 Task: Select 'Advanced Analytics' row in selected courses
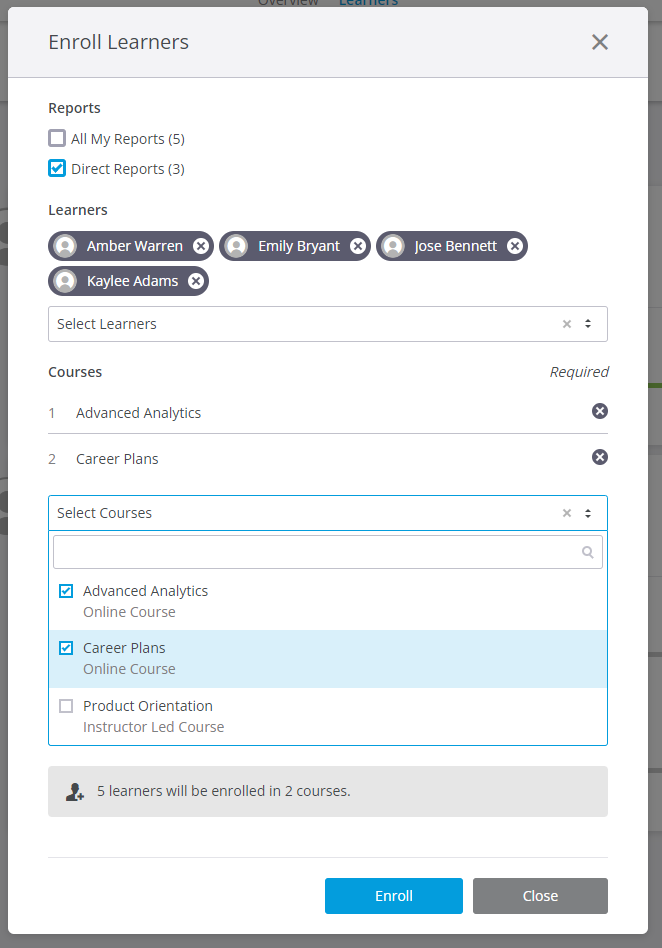point(328,412)
